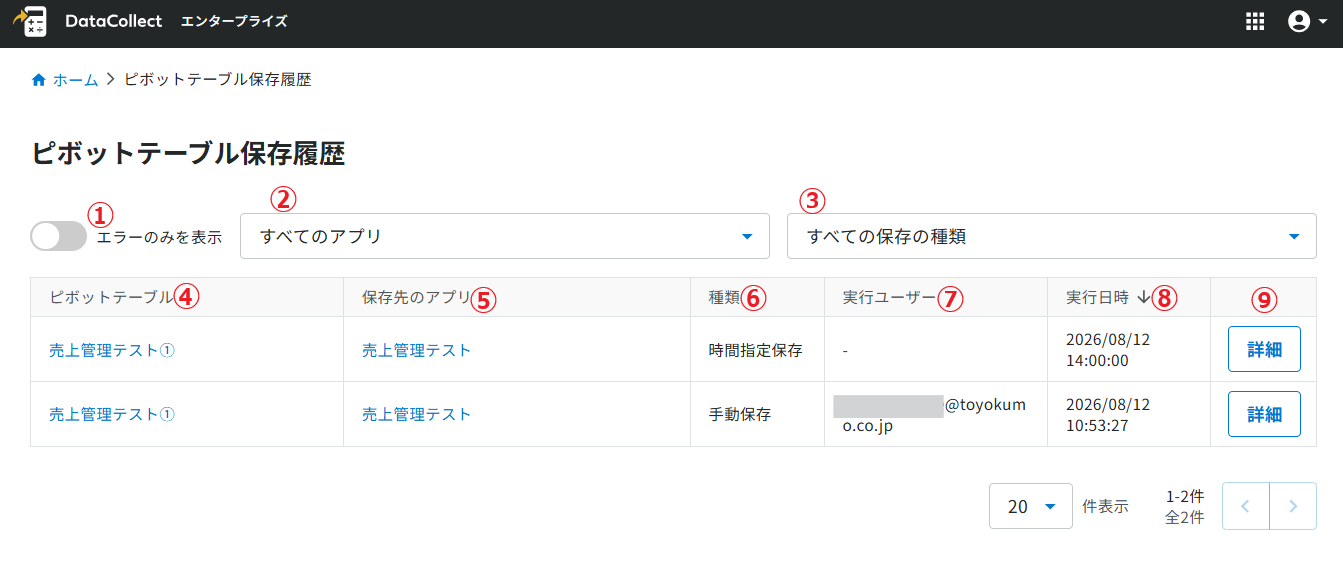Open the 20 件表示 page size dropdown
The width and height of the screenshot is (1343, 573).
pos(1031,506)
